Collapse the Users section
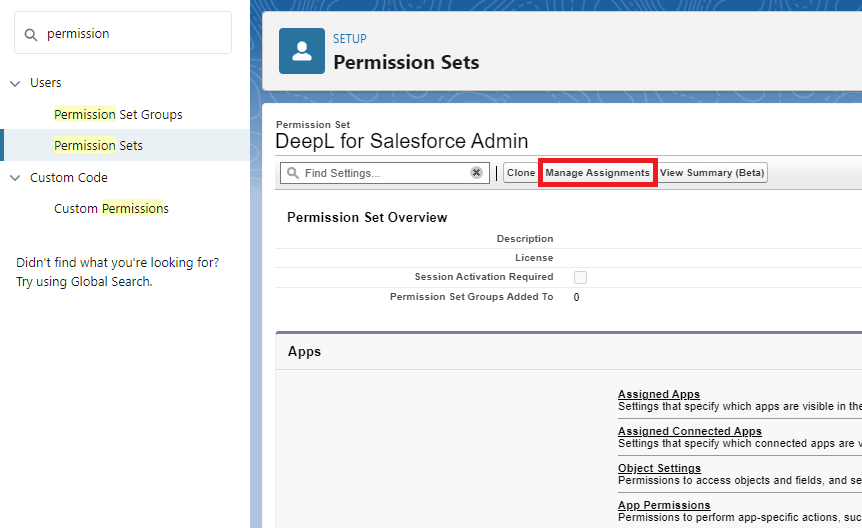862x528 pixels. (15, 83)
